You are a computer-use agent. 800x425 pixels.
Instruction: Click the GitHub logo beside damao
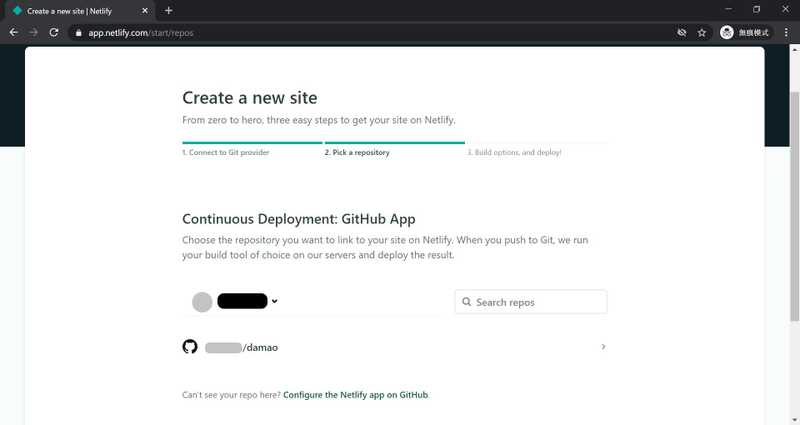point(190,347)
